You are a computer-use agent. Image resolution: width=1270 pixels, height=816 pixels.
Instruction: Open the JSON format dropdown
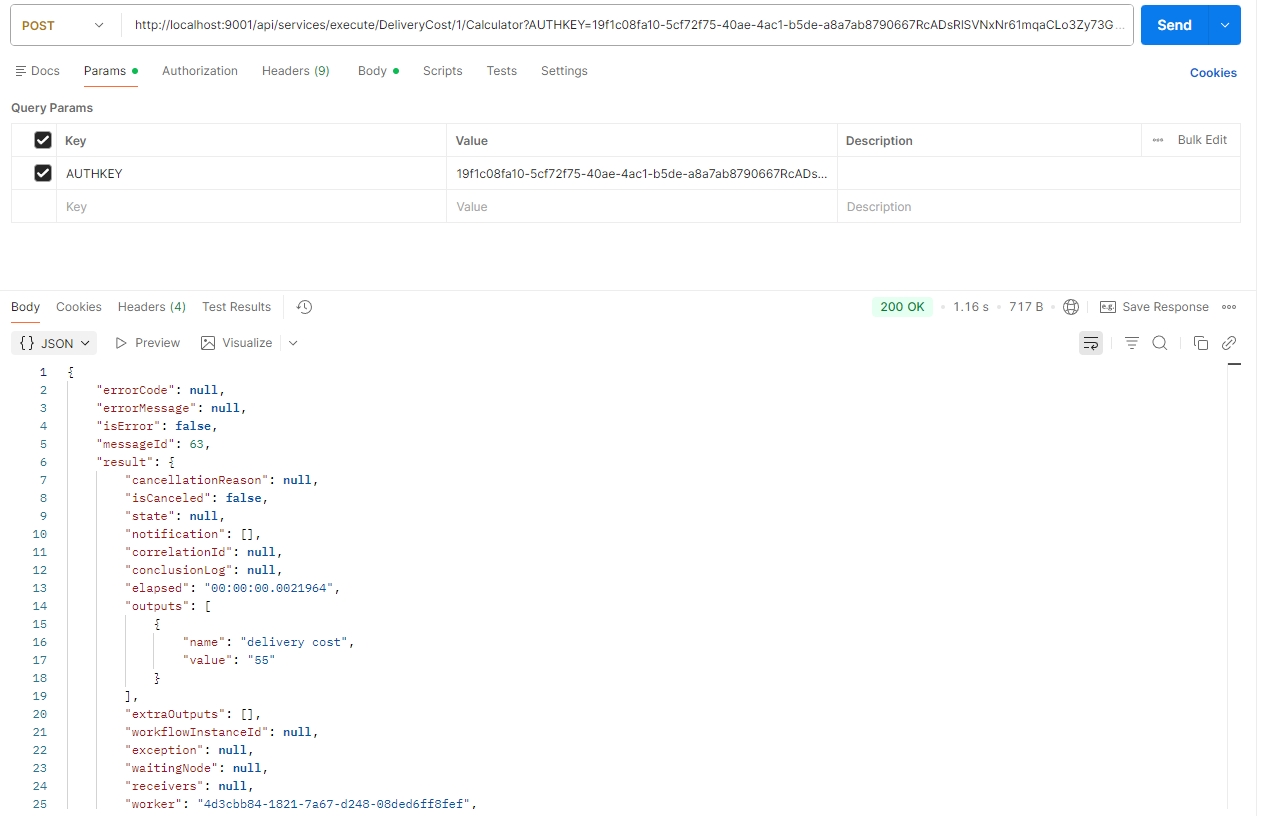point(54,343)
